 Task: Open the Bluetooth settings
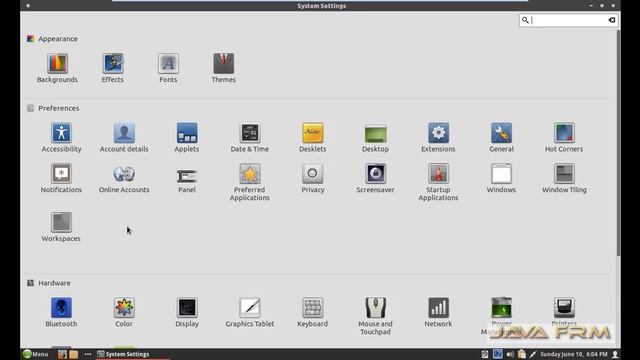(x=61, y=312)
